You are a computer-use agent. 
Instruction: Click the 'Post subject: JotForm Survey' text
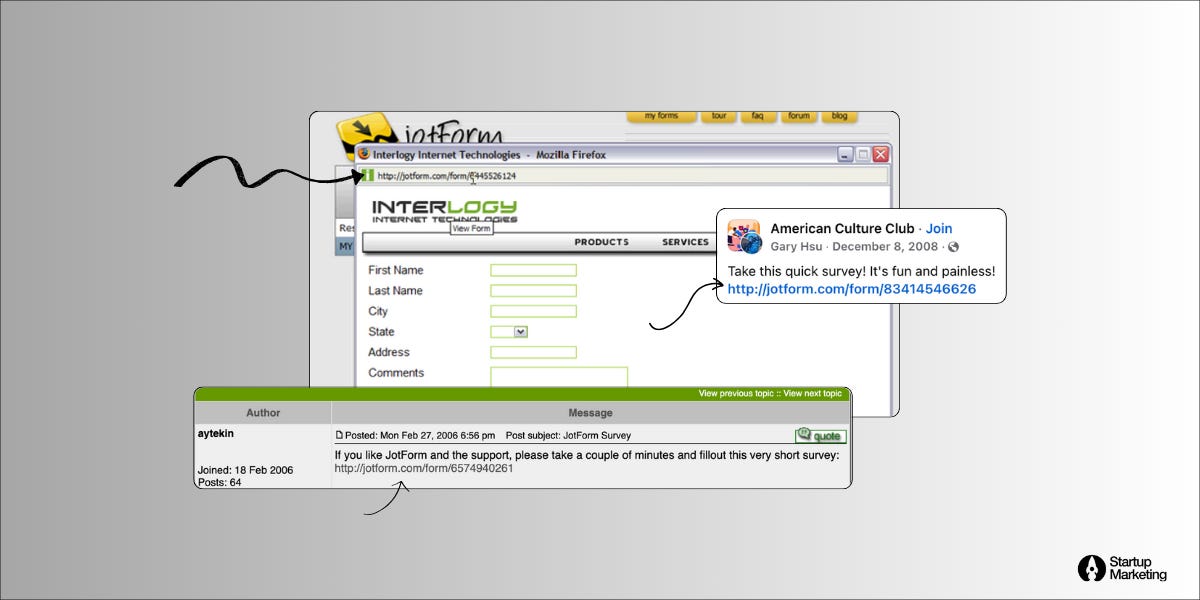pyautogui.click(x=568, y=435)
